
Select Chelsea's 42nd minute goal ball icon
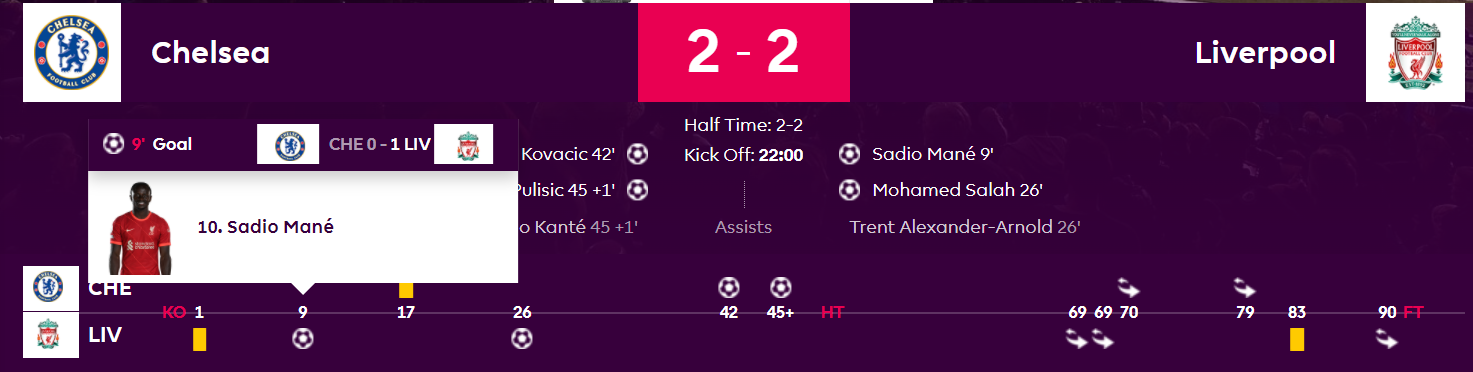[729, 288]
